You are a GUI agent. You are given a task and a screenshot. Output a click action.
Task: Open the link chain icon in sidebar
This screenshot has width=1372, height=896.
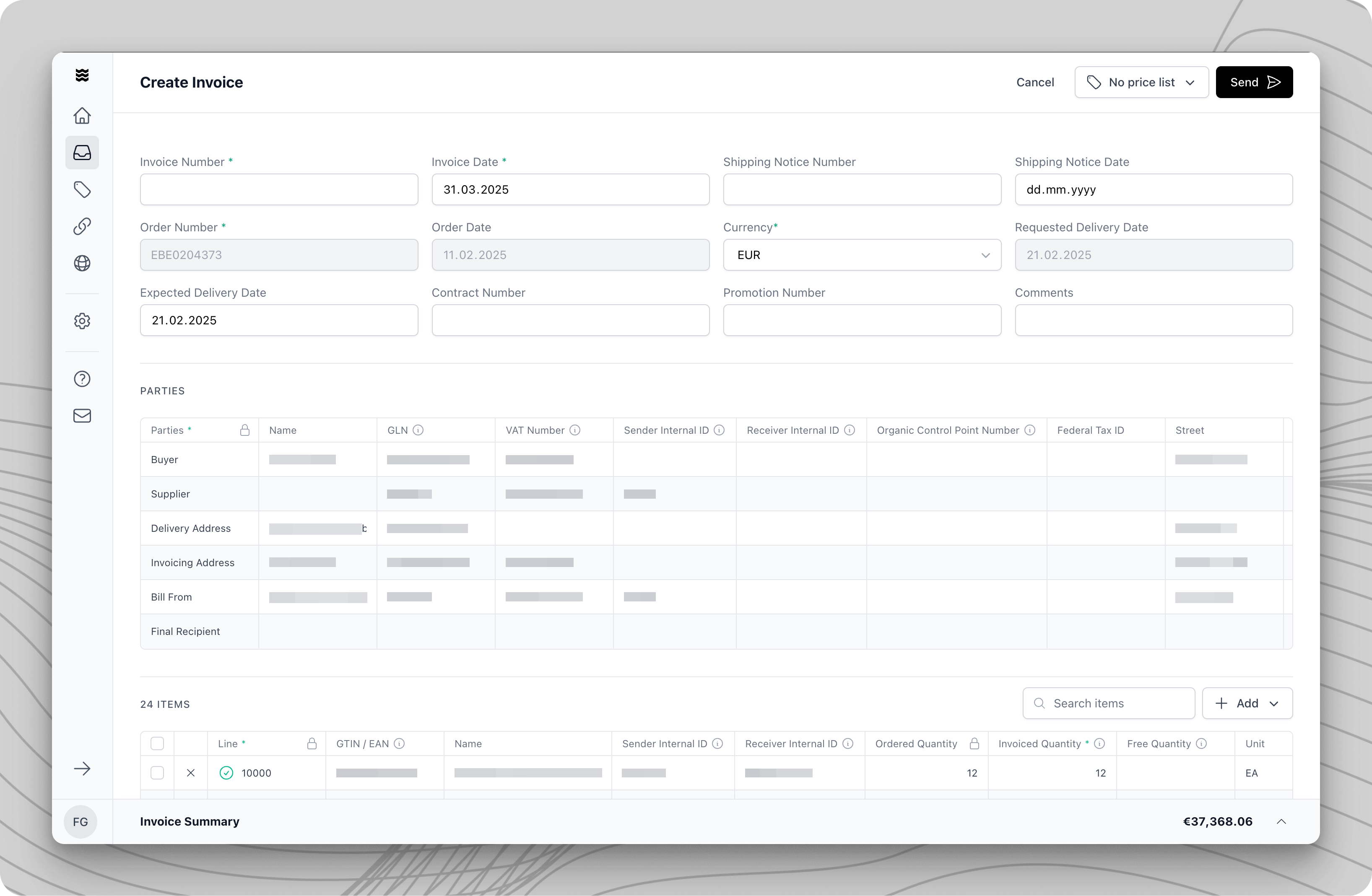82,226
